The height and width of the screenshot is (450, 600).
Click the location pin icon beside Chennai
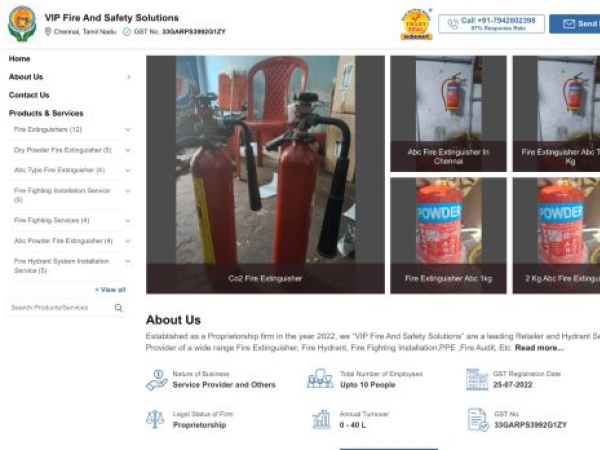(48, 32)
